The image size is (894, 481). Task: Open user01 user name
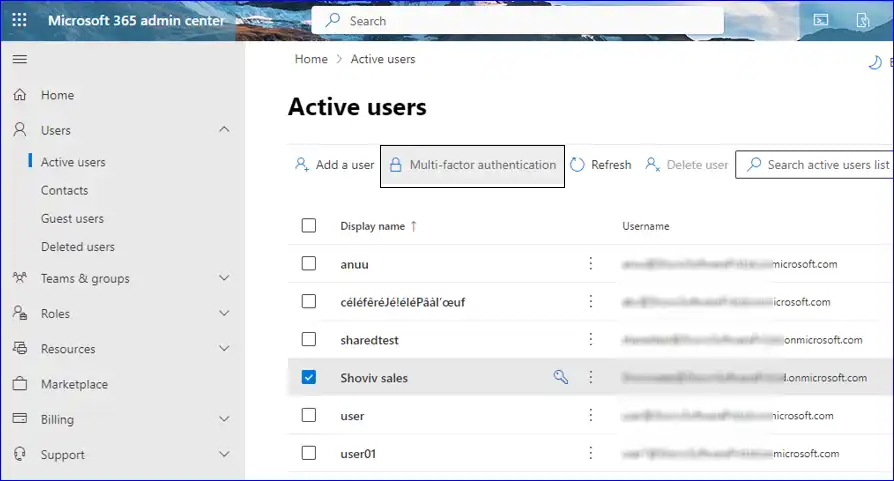click(358, 454)
